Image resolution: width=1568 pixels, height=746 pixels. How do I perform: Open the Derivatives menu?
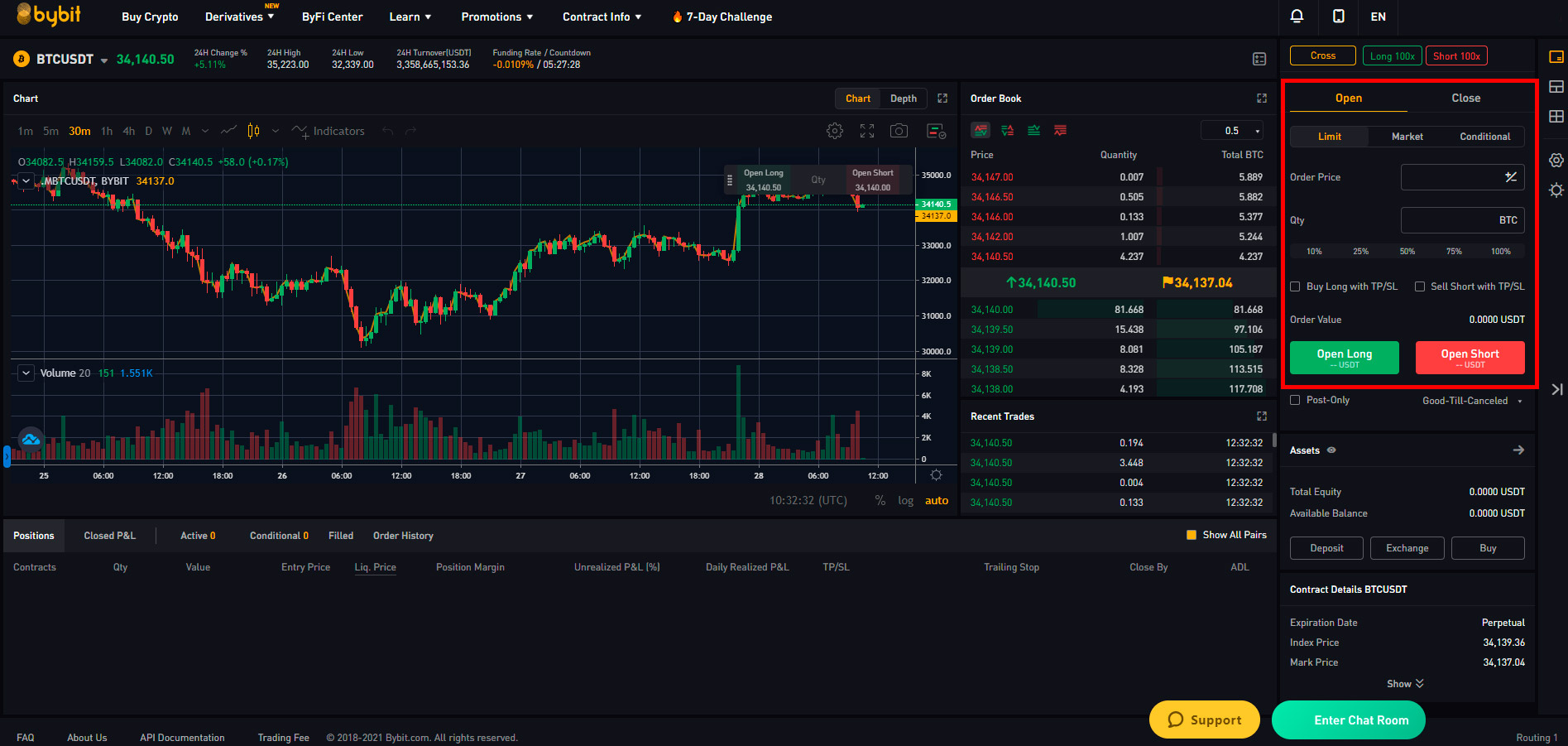(x=239, y=17)
